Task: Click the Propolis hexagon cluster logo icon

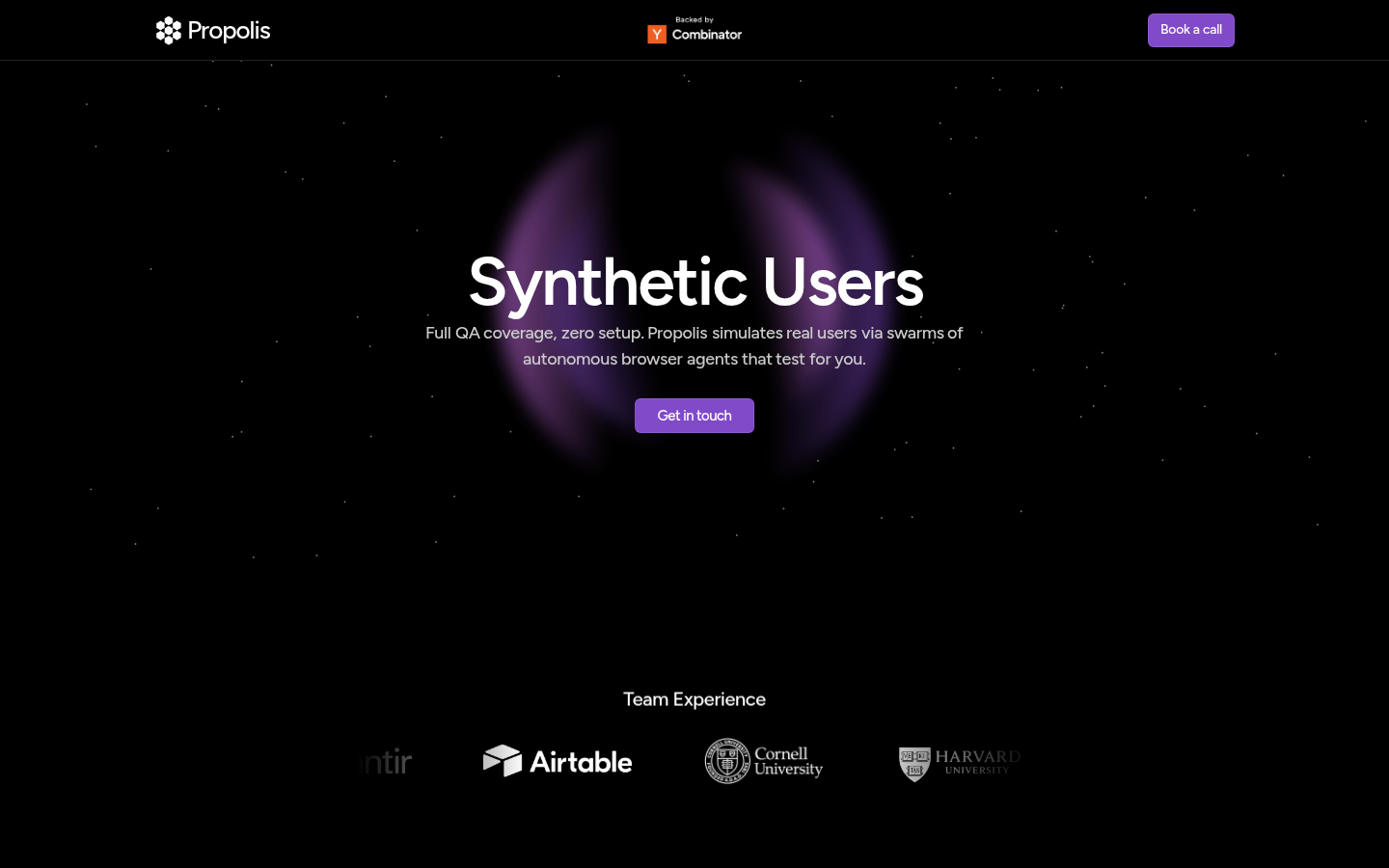Action: click(x=169, y=31)
